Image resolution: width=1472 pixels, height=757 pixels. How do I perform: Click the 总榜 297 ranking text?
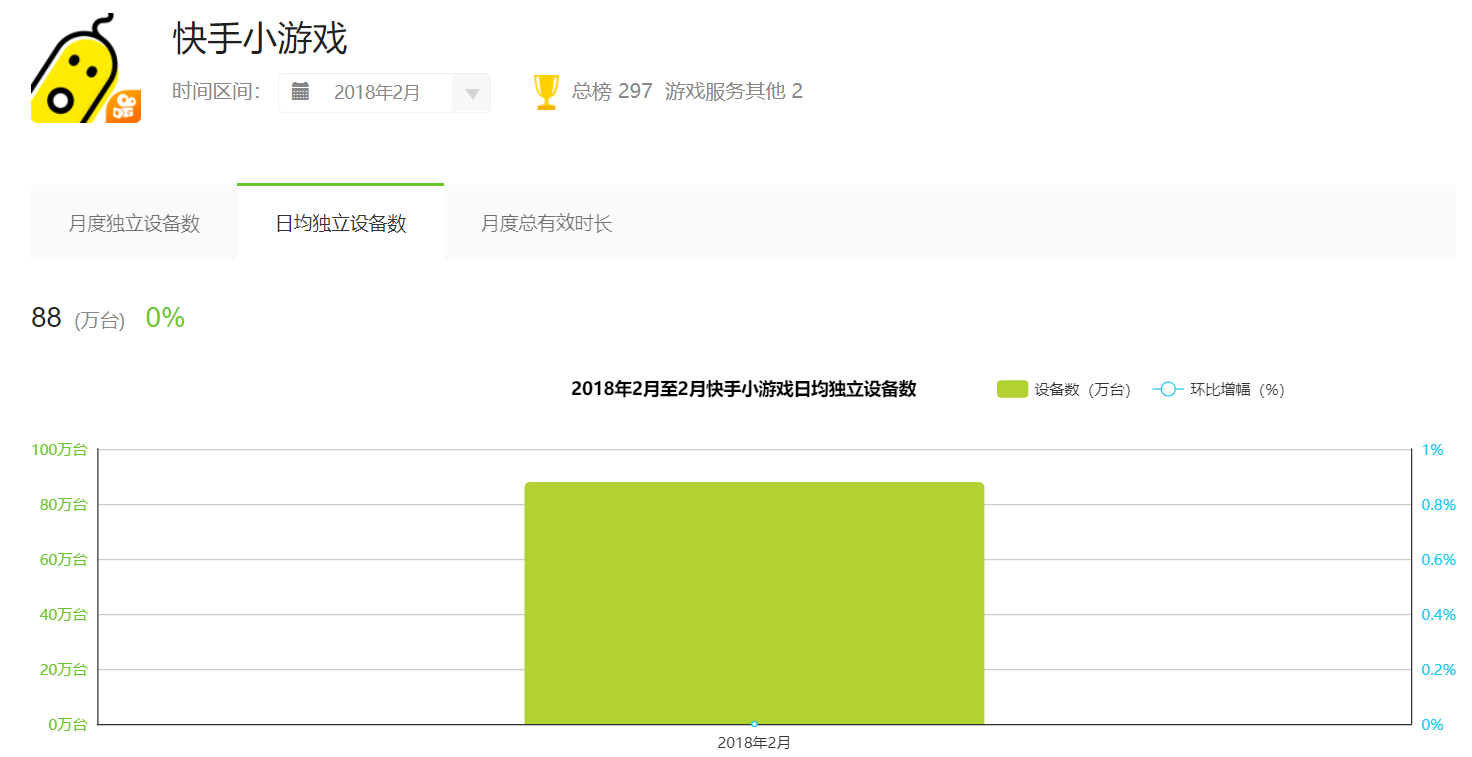coord(612,92)
